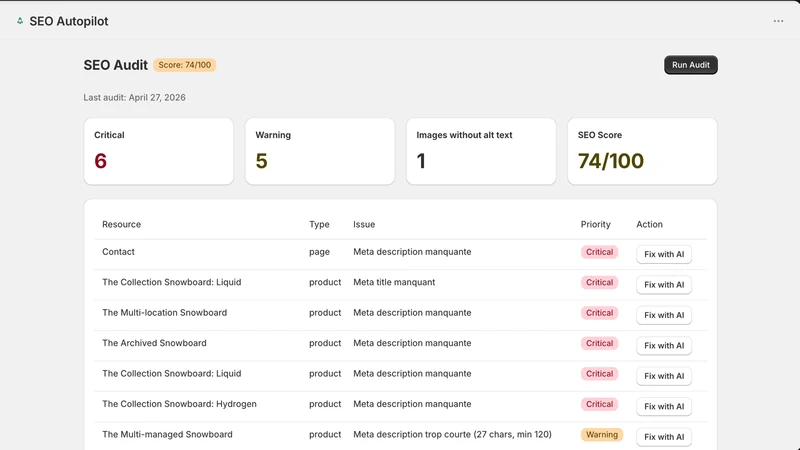Click The Collection Snowboard: Hydrogen resource name

click(x=179, y=404)
